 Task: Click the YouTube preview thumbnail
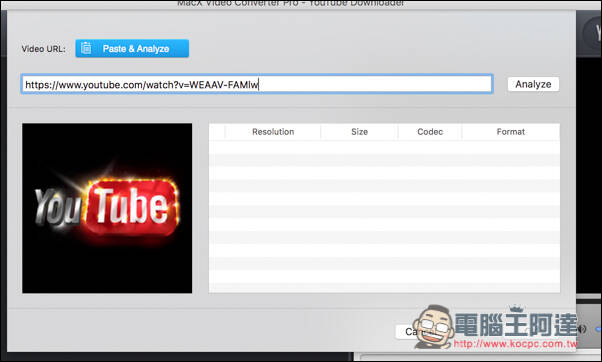click(x=107, y=208)
